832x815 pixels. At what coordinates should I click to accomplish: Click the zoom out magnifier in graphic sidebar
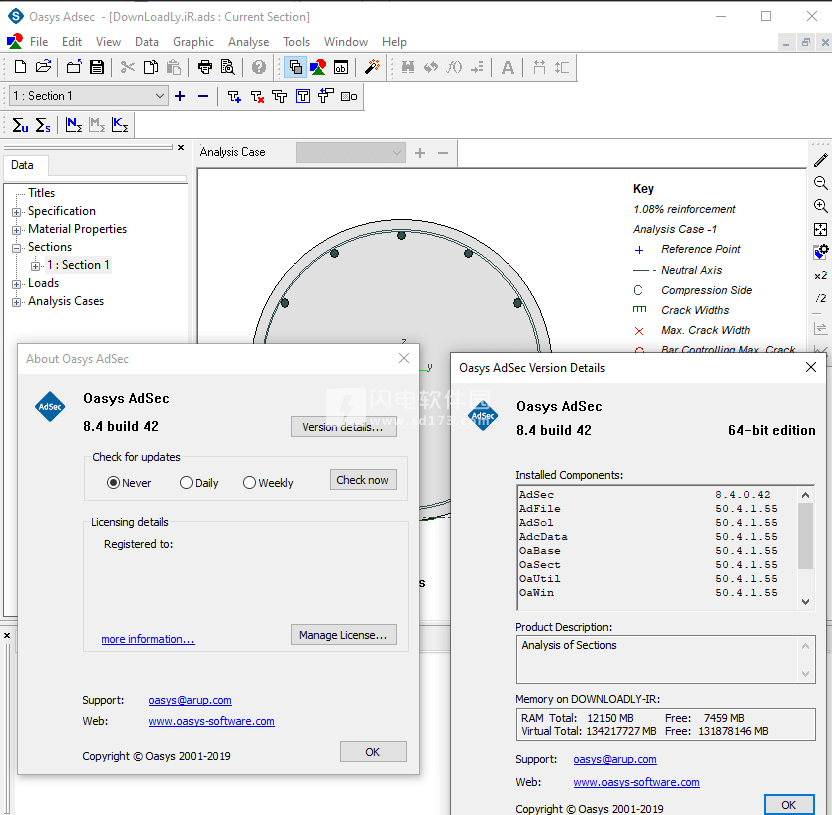pos(820,183)
